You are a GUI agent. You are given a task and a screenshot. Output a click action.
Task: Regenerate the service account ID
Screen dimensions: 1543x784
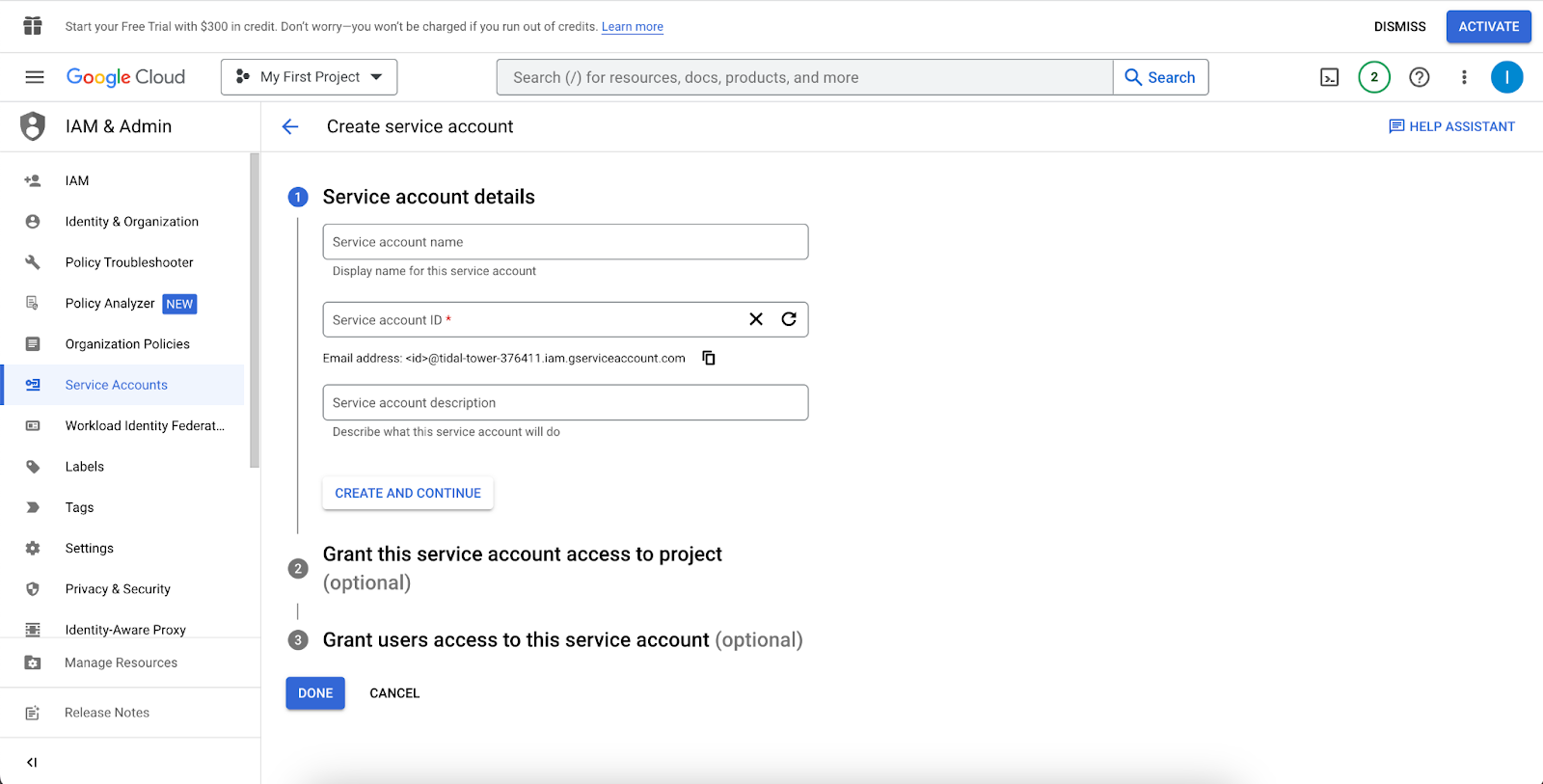click(789, 319)
